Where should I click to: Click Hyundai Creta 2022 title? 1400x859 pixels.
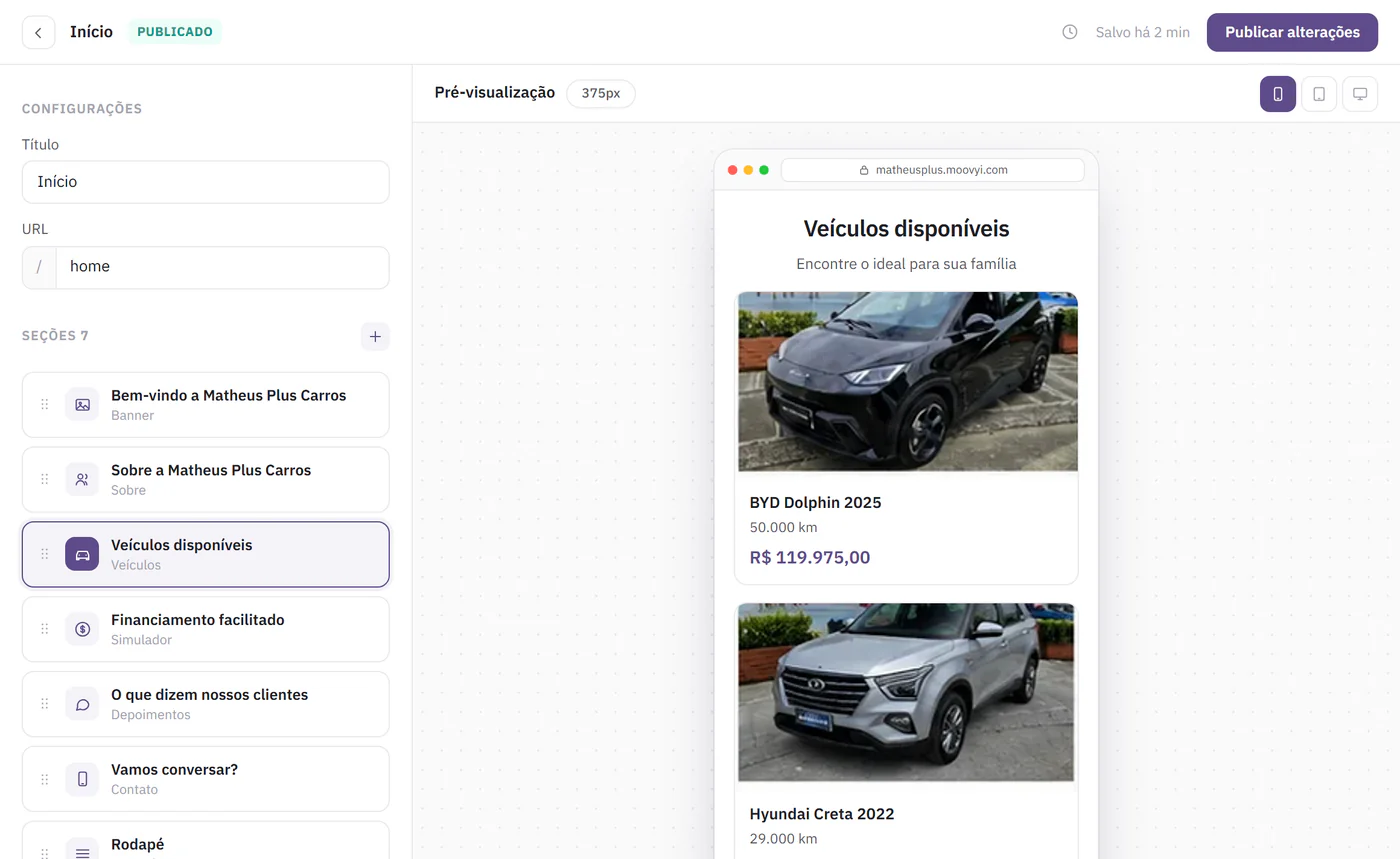pos(822,814)
